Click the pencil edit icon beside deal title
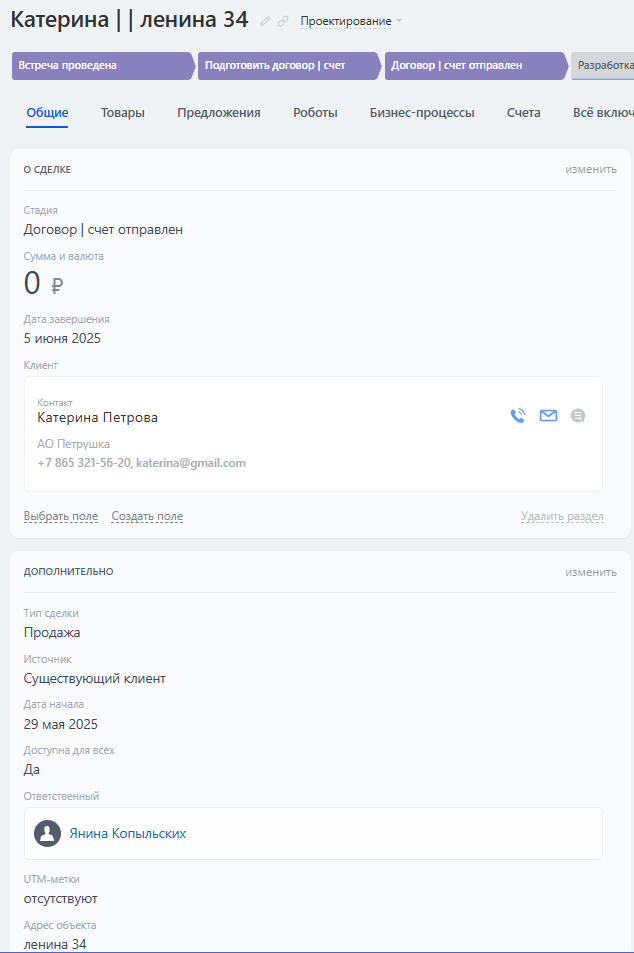This screenshot has height=953, width=634. tap(265, 21)
